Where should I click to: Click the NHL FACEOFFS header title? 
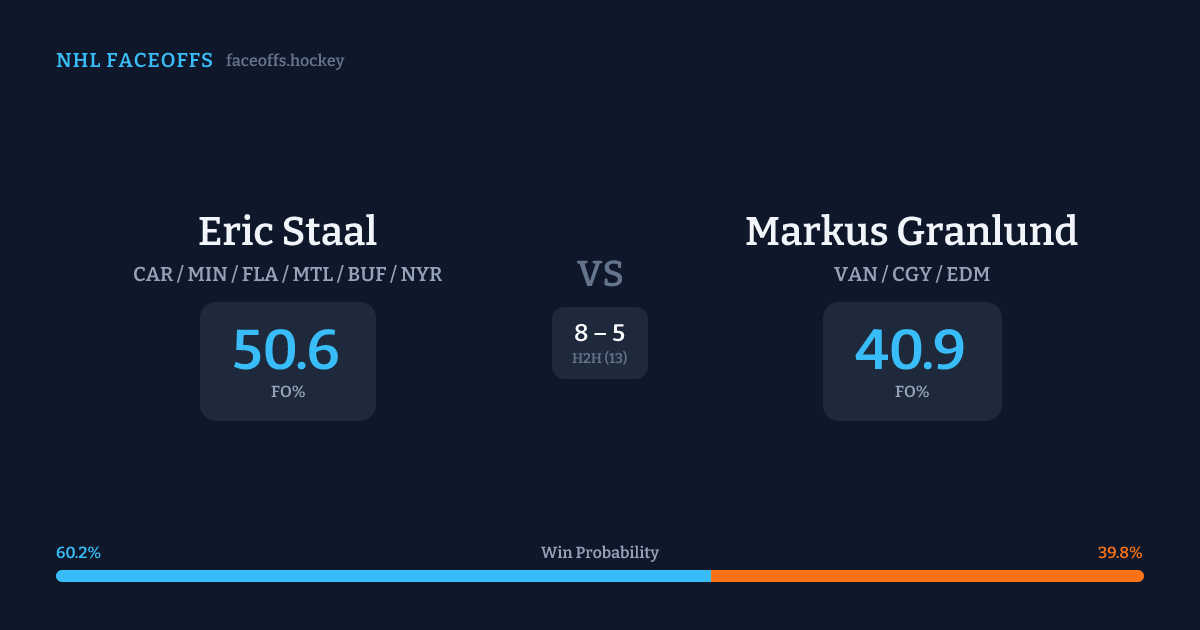click(x=134, y=61)
